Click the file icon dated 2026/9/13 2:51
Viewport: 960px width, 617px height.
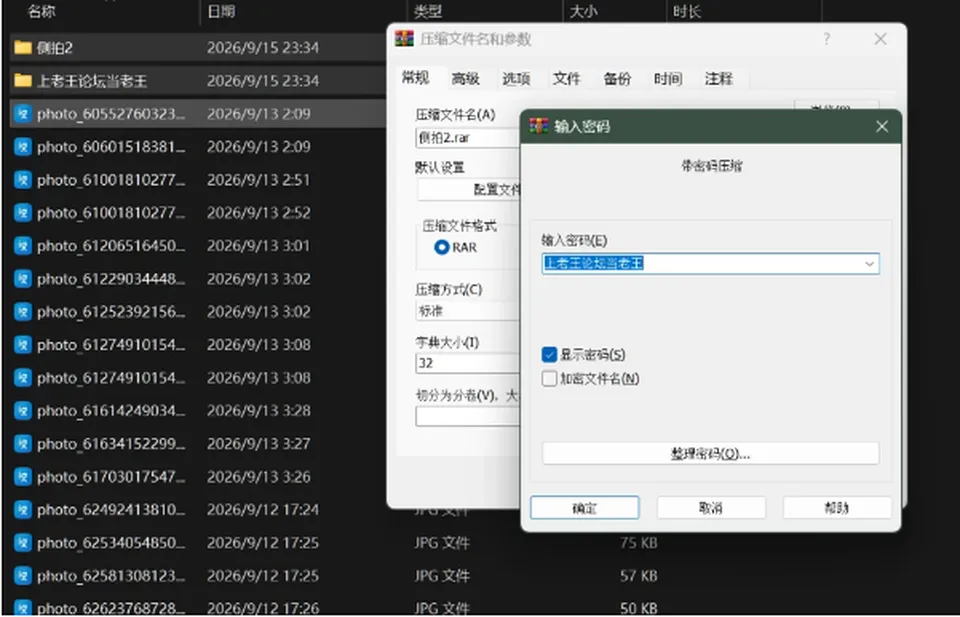(x=23, y=180)
